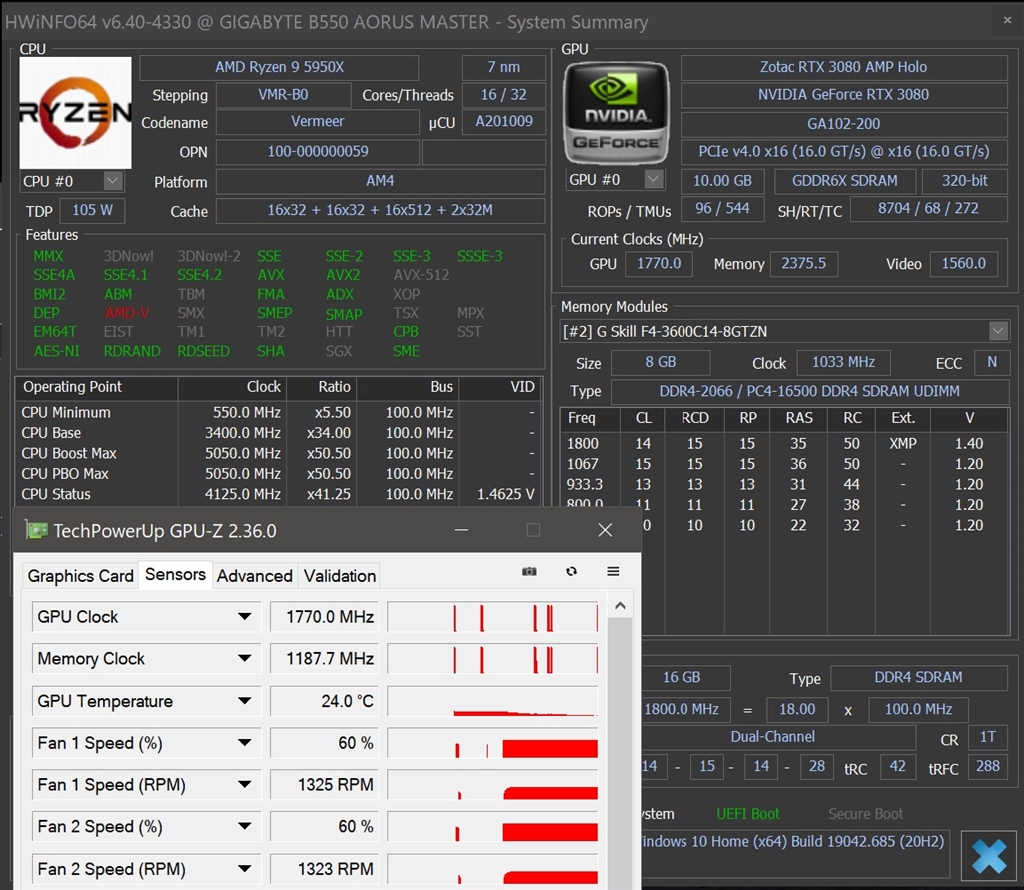Open the memory module selection dropdown
1024x890 pixels.
tap(998, 331)
